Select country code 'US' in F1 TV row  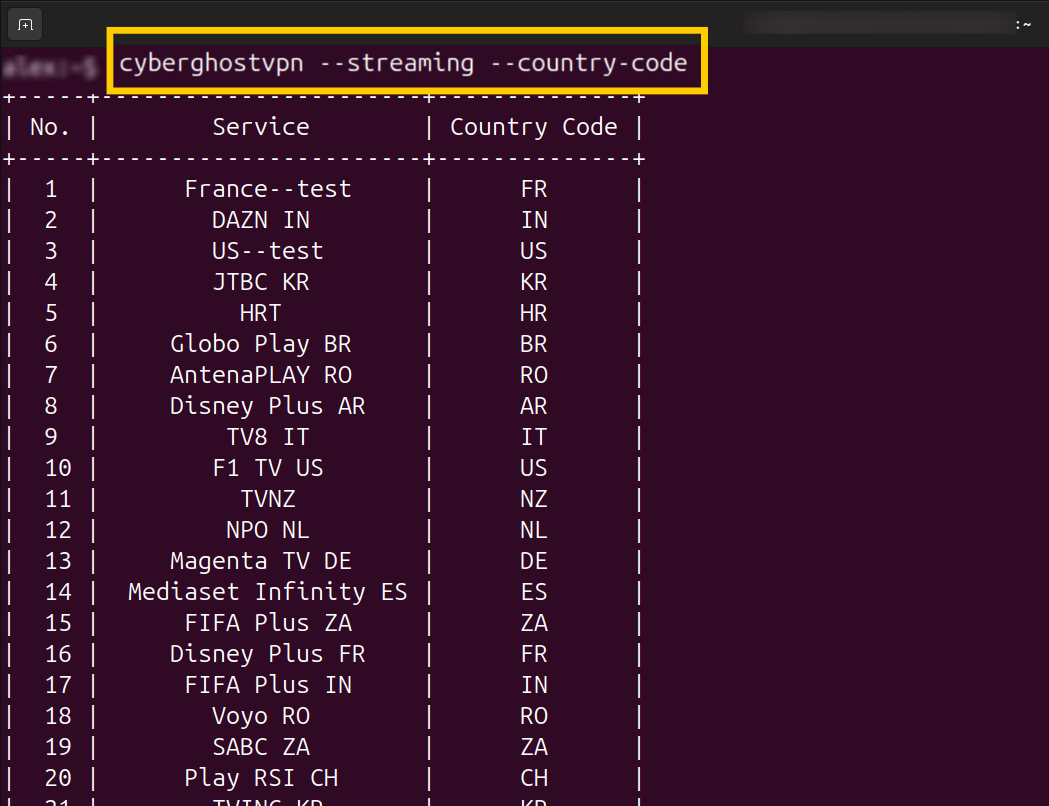[534, 468]
